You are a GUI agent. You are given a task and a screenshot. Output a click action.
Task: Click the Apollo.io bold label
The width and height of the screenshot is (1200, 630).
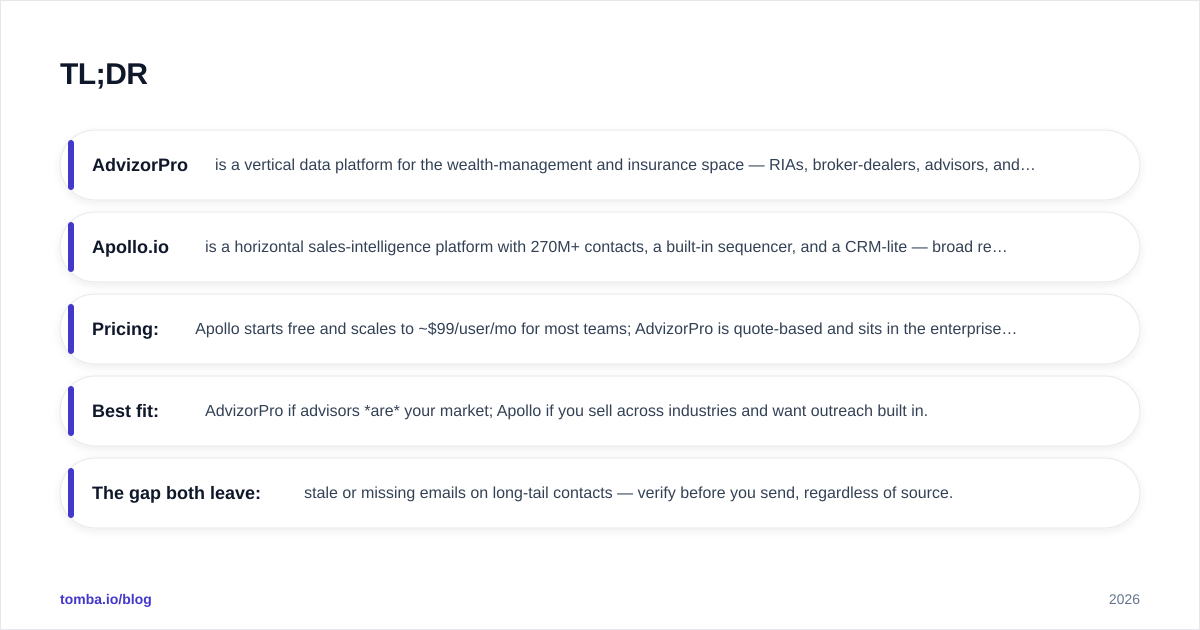tap(130, 247)
